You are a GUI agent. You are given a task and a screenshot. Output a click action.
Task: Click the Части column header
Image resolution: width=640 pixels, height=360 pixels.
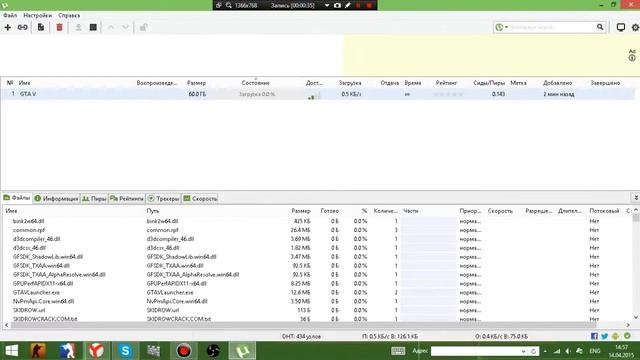411,211
